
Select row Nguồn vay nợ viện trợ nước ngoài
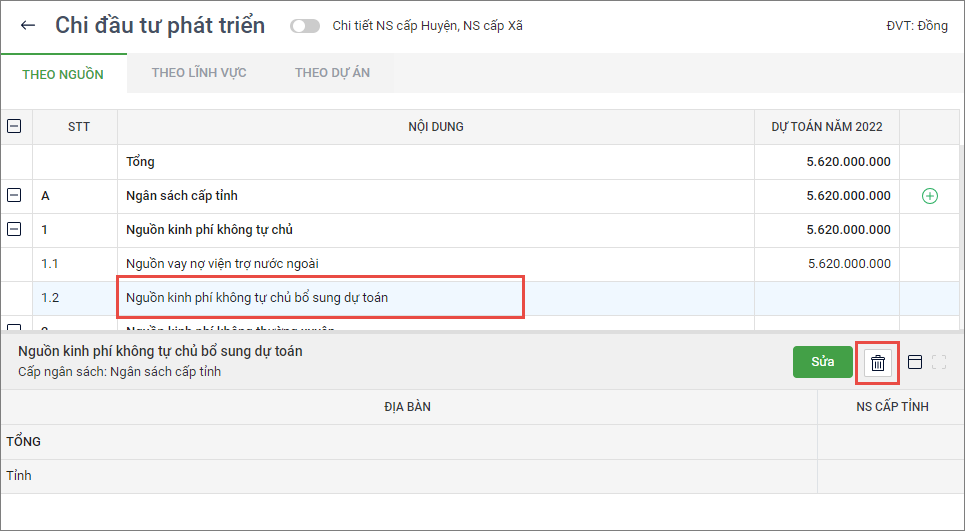[222, 264]
